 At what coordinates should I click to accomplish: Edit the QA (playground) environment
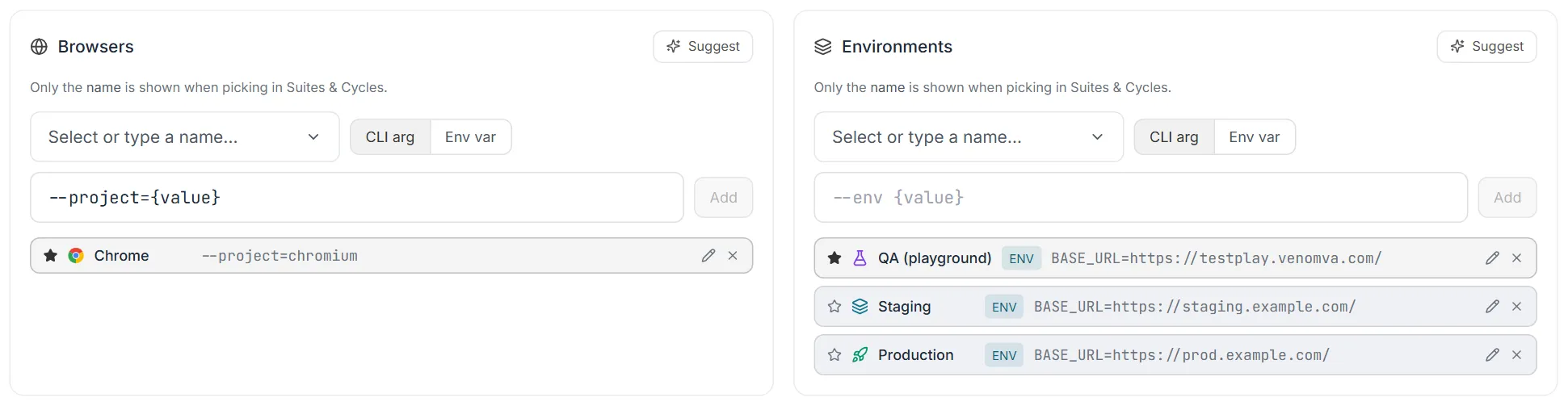1492,258
